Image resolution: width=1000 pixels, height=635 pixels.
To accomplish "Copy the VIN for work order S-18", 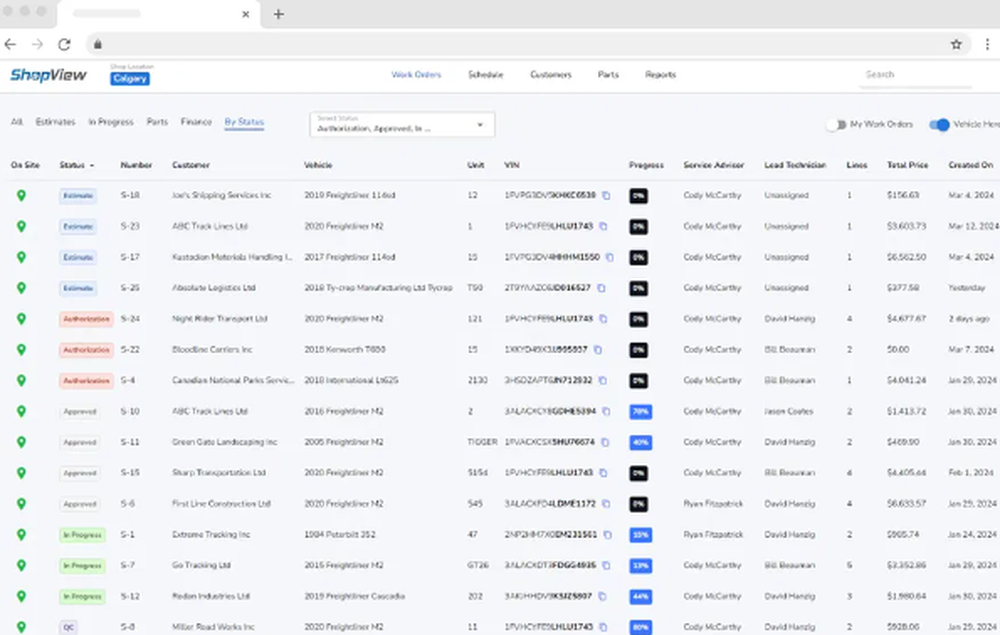I will coord(606,196).
